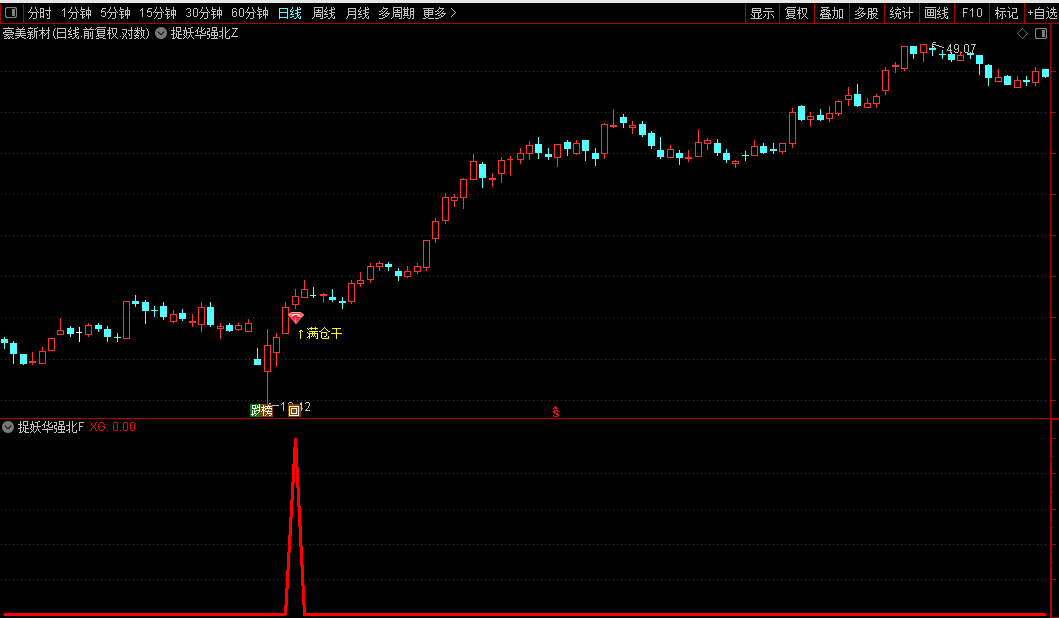
Task: Click the 跌榜 tag on the chart
Action: (261, 410)
